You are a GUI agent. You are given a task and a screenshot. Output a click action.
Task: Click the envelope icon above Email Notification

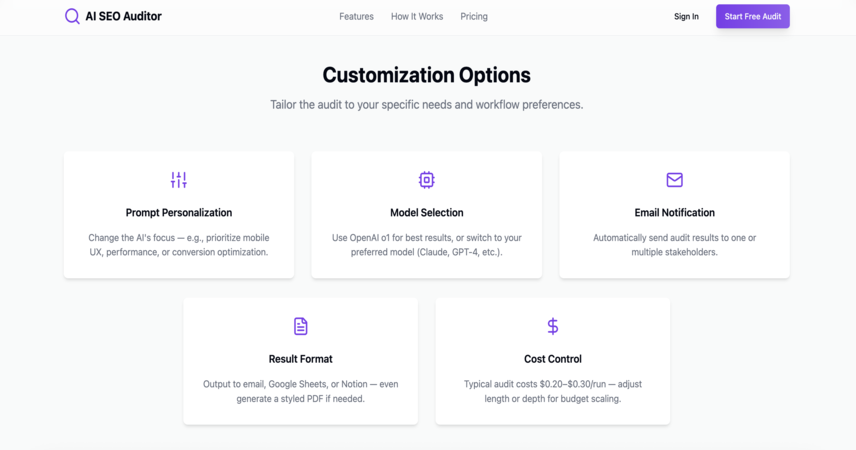674,180
